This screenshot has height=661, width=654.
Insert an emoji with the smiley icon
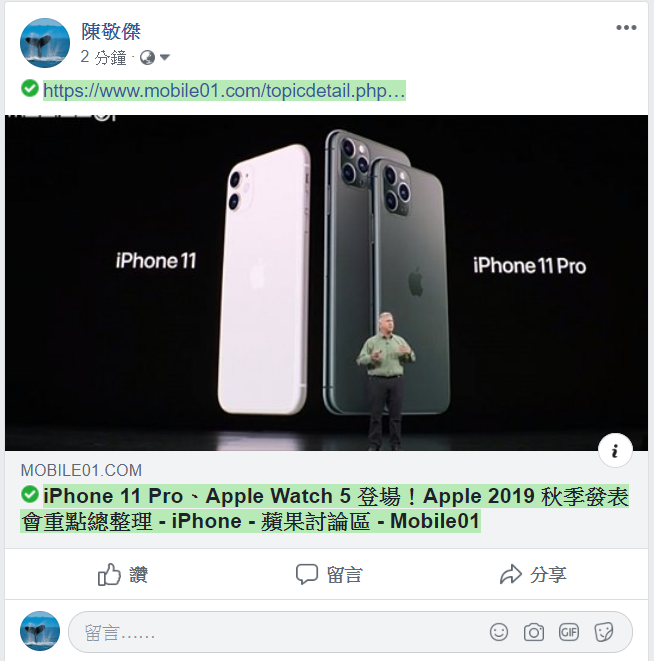pyautogui.click(x=499, y=632)
